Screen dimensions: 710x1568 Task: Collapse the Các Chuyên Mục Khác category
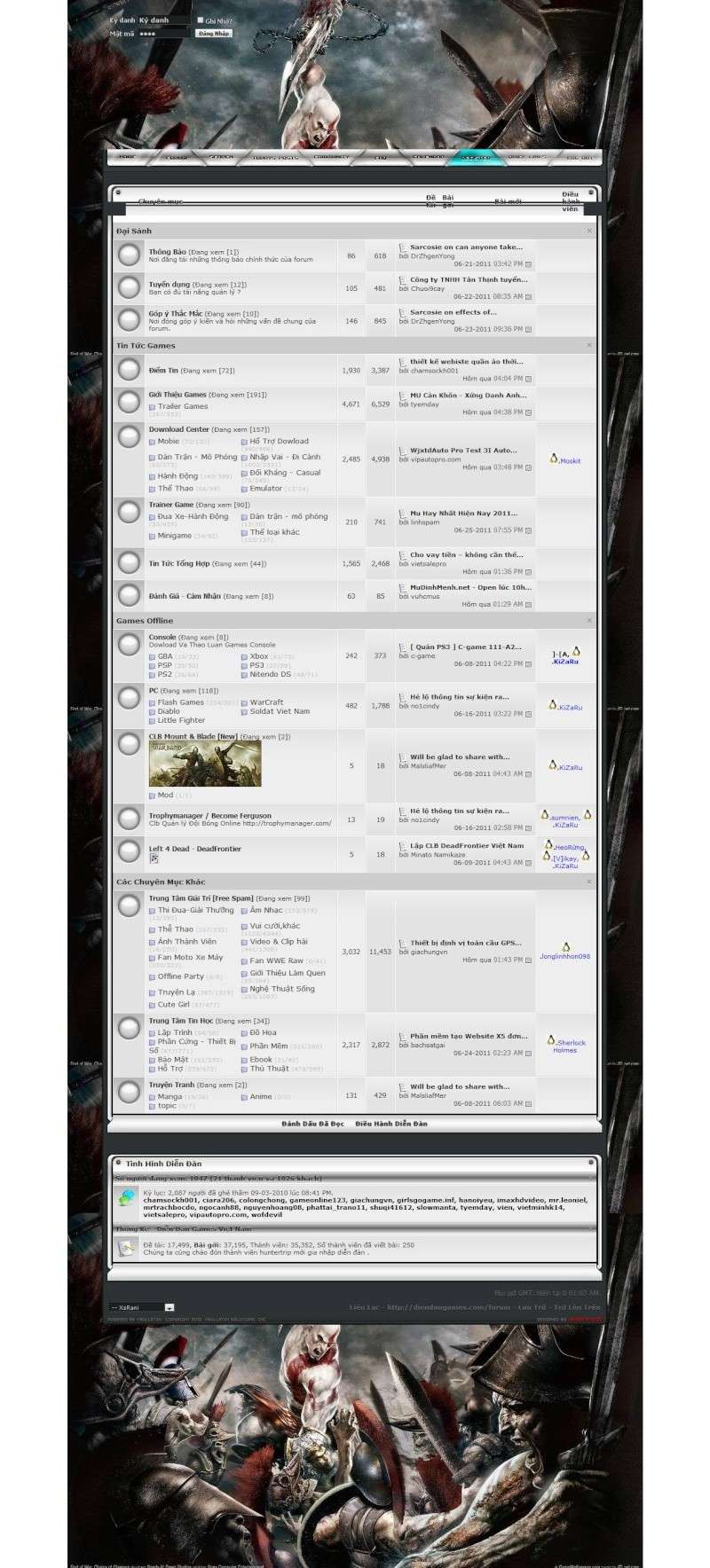[589, 882]
